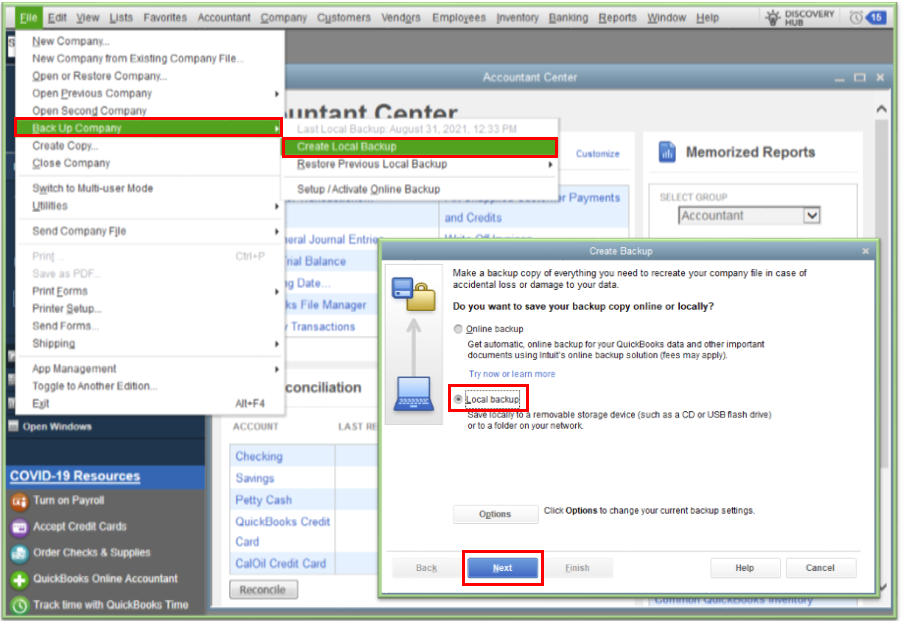Select the Online backup radio button

(458, 329)
